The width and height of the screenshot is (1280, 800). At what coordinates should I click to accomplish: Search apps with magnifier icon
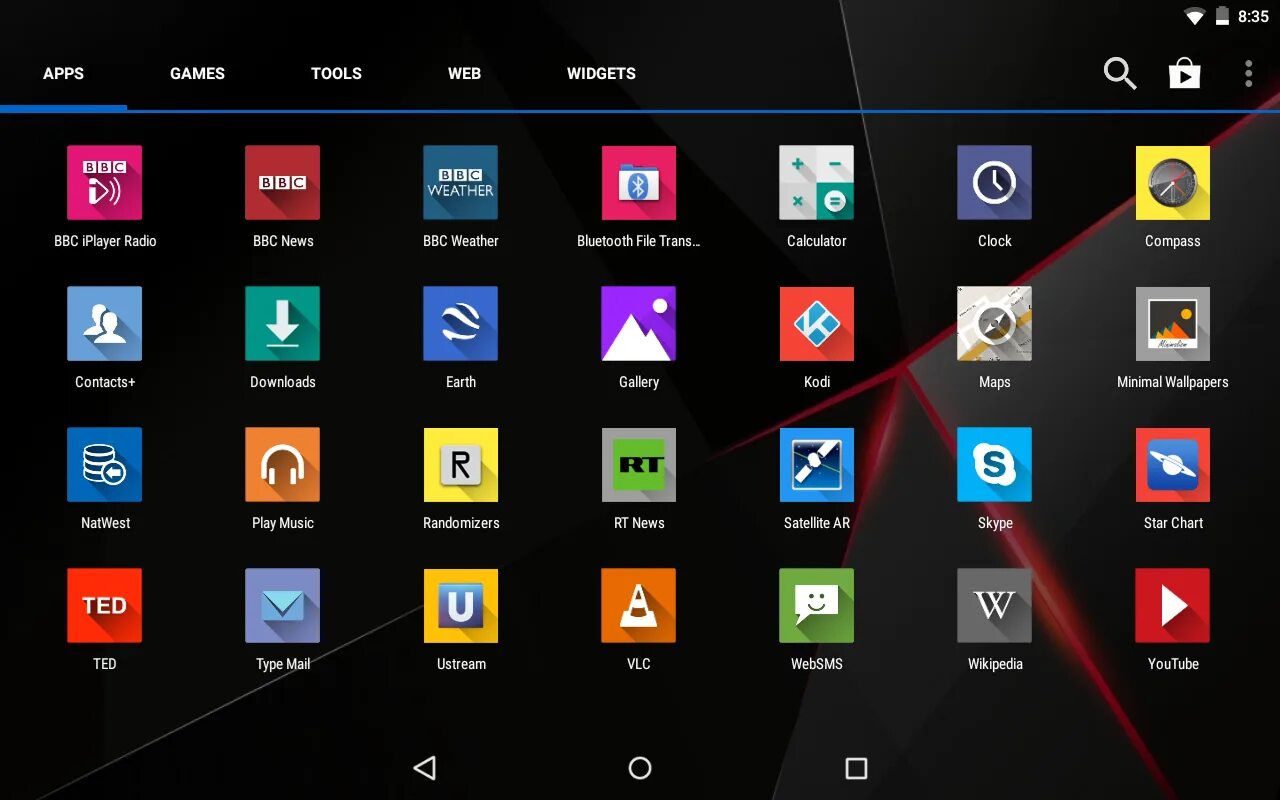coord(1120,73)
